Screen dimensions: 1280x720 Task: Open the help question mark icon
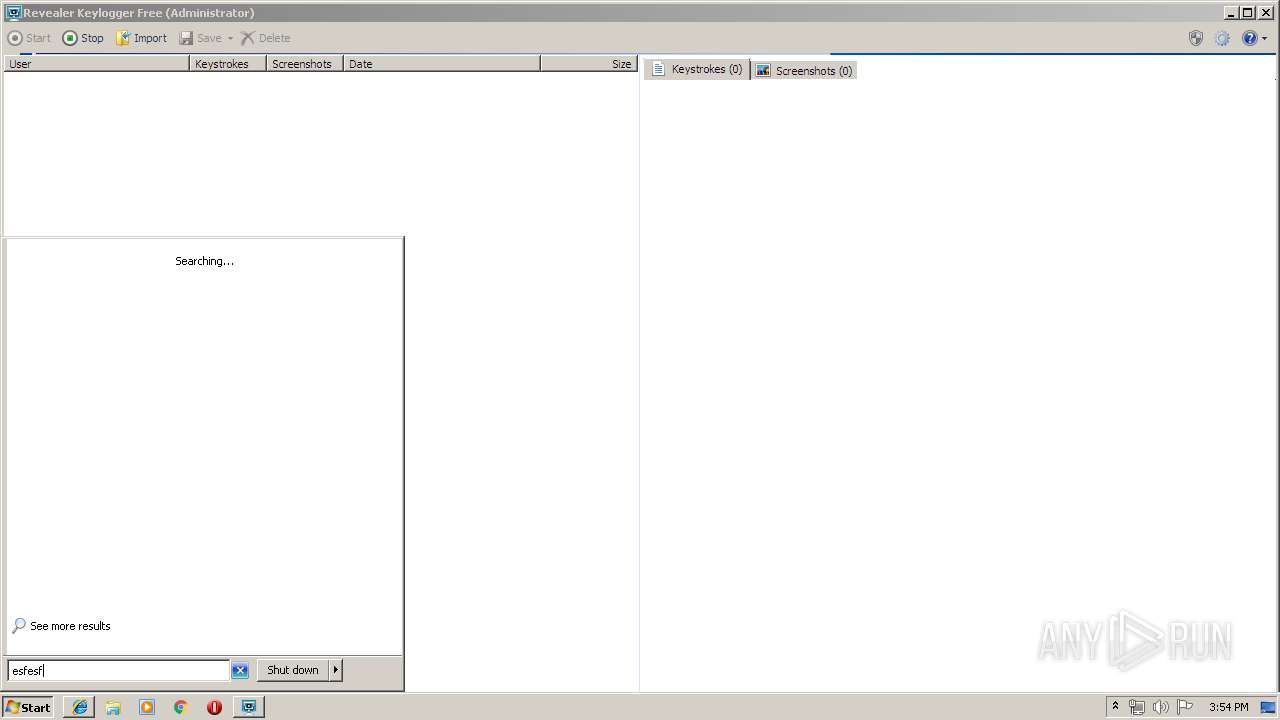1249,38
